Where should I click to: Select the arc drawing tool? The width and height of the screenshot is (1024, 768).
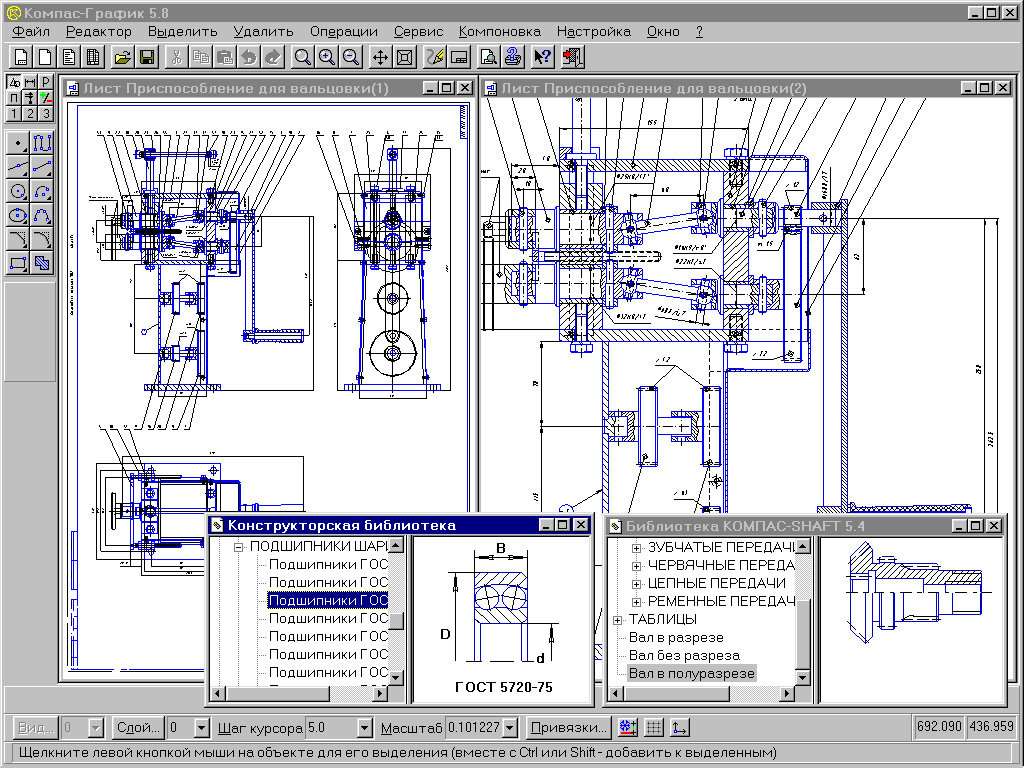coord(42,191)
